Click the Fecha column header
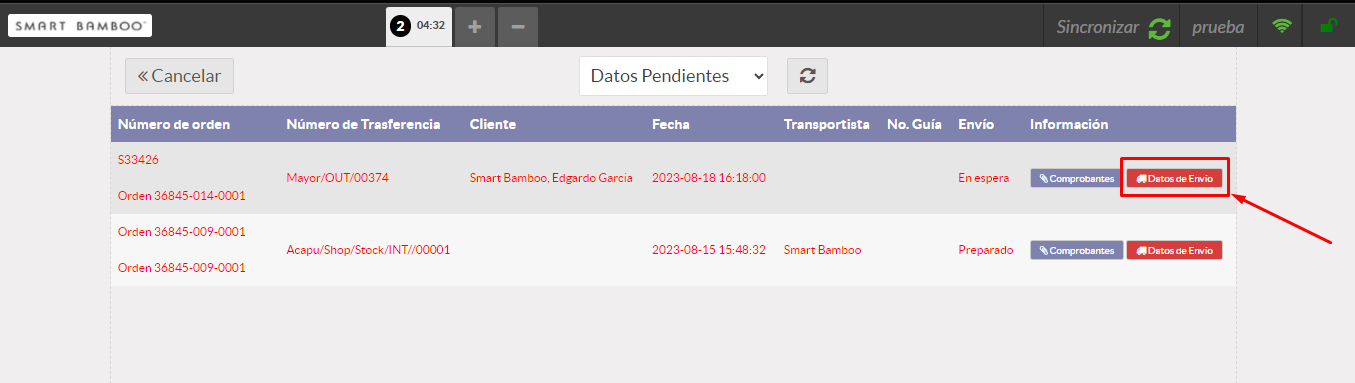 point(670,125)
